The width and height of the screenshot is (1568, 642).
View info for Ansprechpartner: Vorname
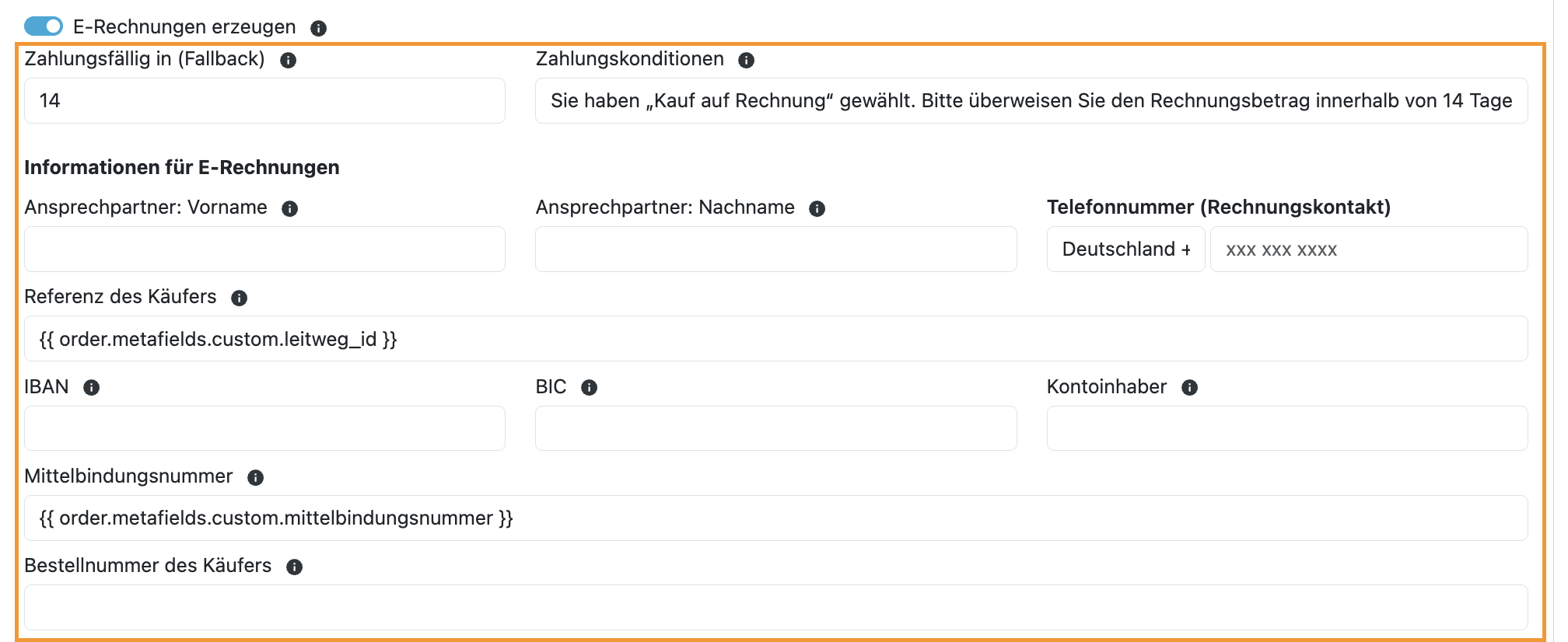(x=289, y=209)
